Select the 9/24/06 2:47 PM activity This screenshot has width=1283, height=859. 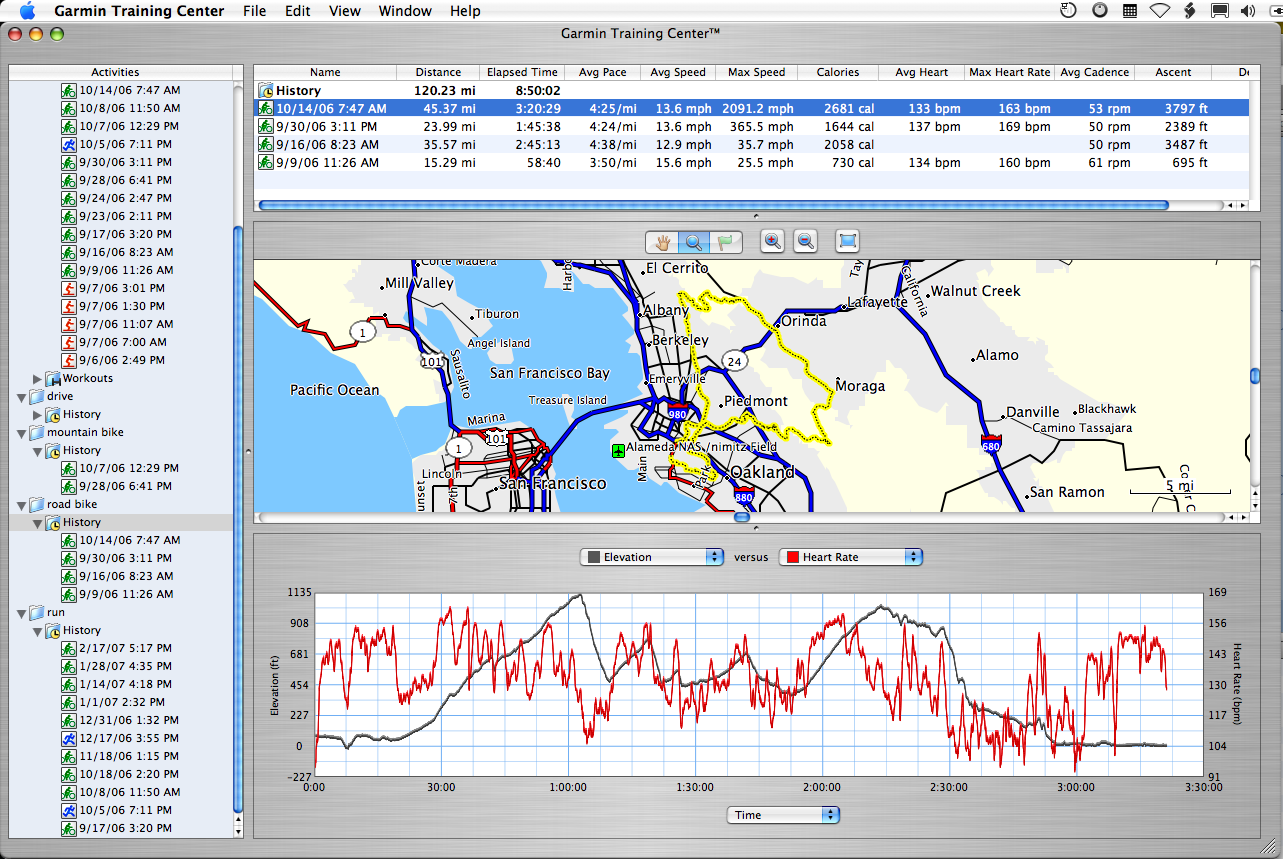125,198
